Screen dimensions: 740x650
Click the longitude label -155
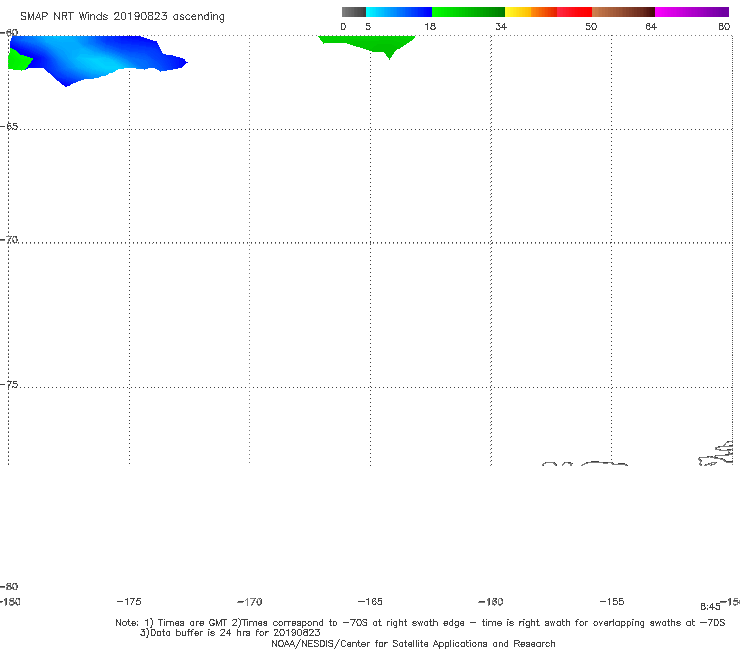click(x=612, y=601)
